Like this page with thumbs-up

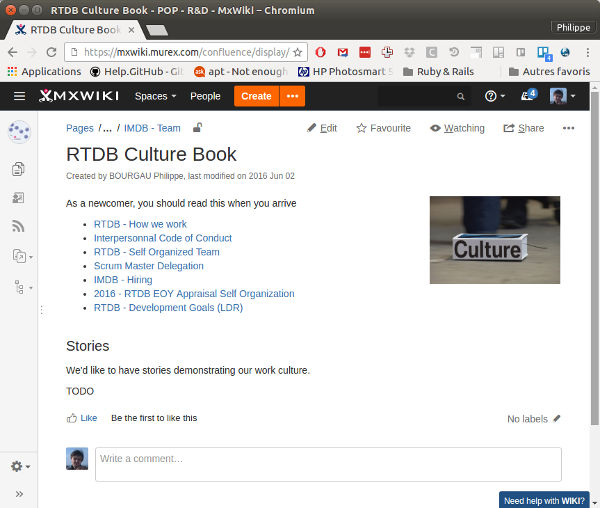(82, 418)
